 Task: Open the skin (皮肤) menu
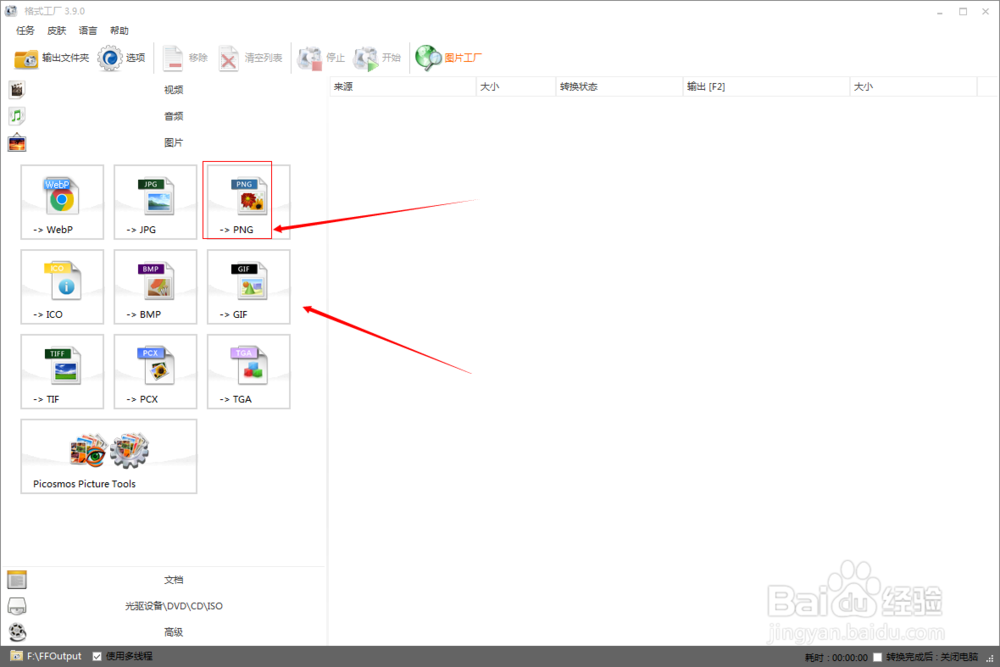tap(57, 31)
